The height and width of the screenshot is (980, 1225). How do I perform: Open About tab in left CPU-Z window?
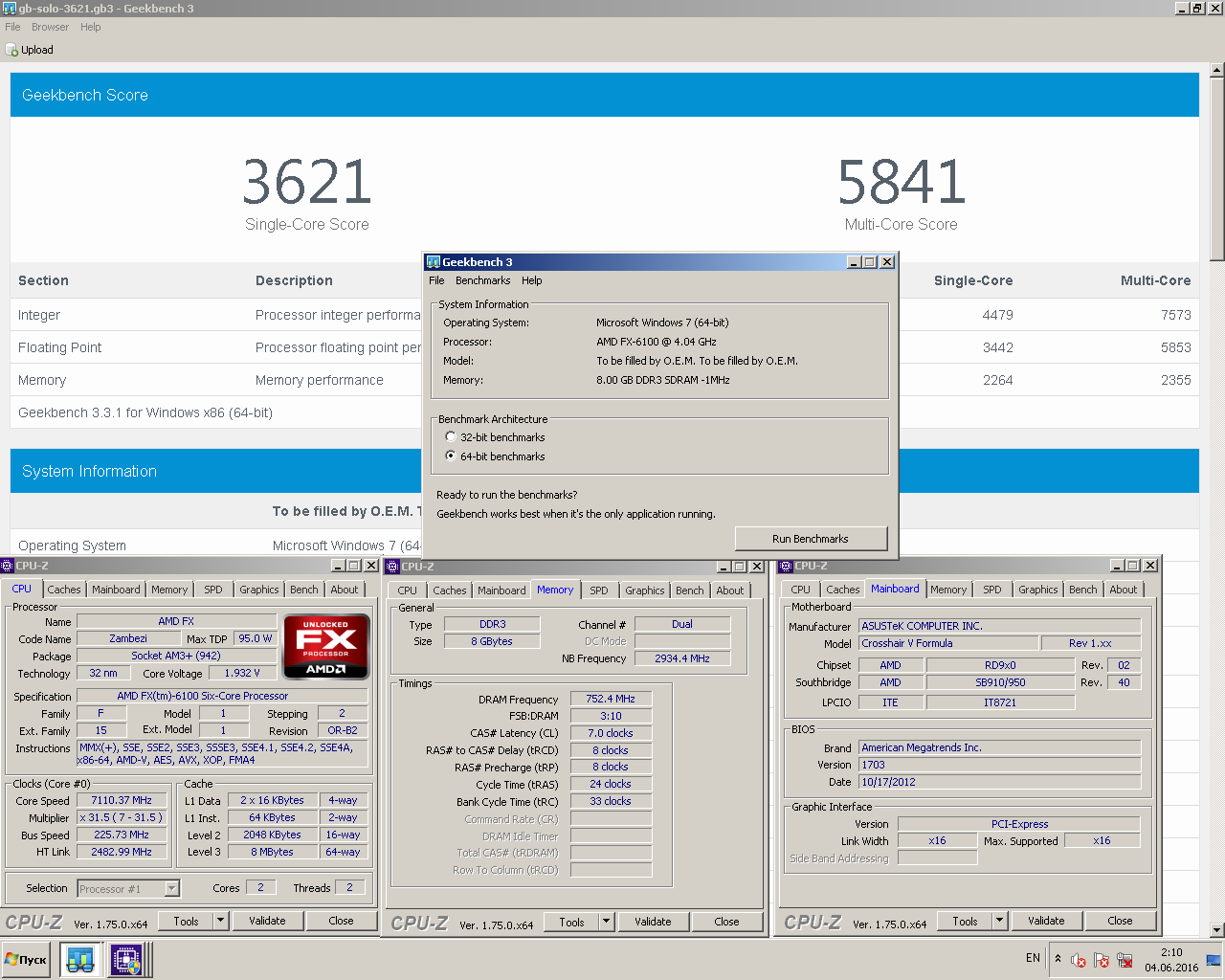(x=345, y=590)
